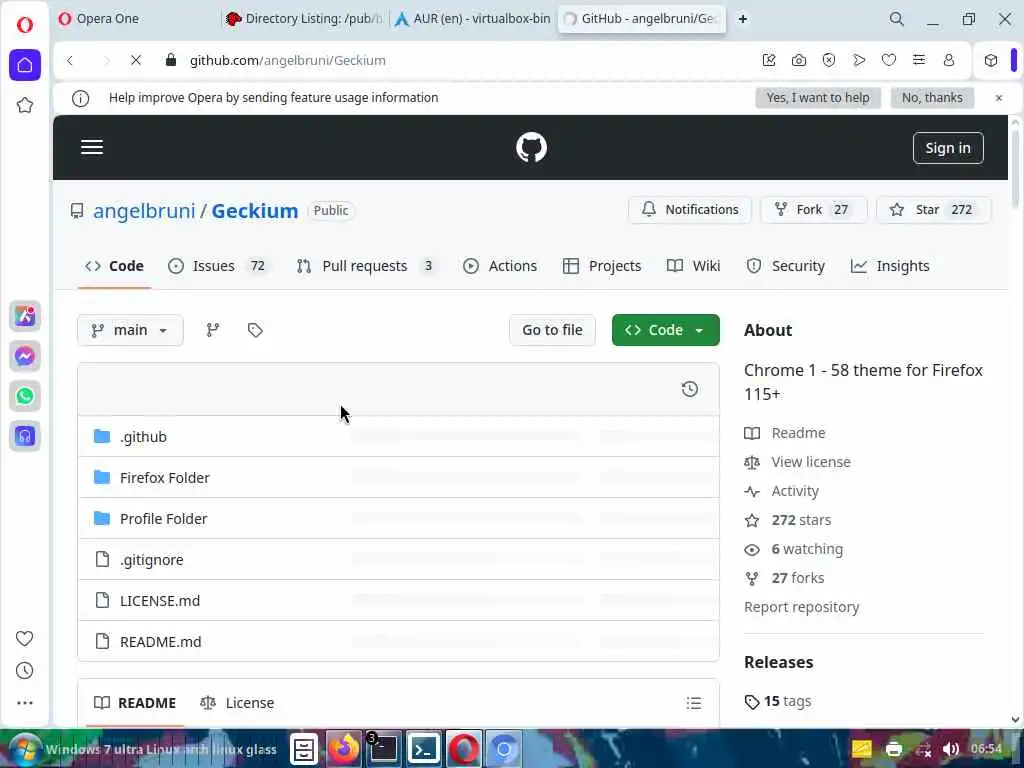The image size is (1024, 768).
Task: Switch to Directory Listing tab
Action: (304, 19)
